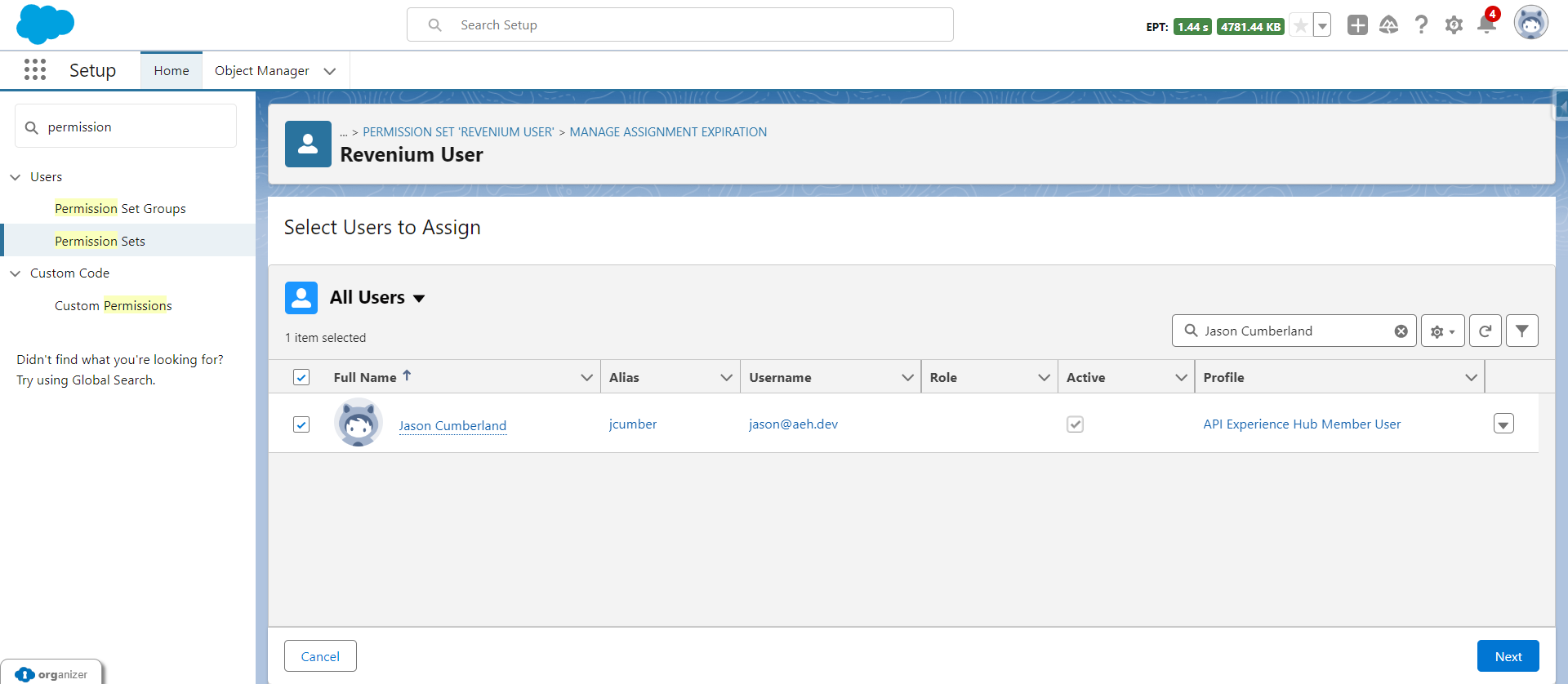Open the Jason Cumberland user link
1568x684 pixels.
[x=452, y=425]
